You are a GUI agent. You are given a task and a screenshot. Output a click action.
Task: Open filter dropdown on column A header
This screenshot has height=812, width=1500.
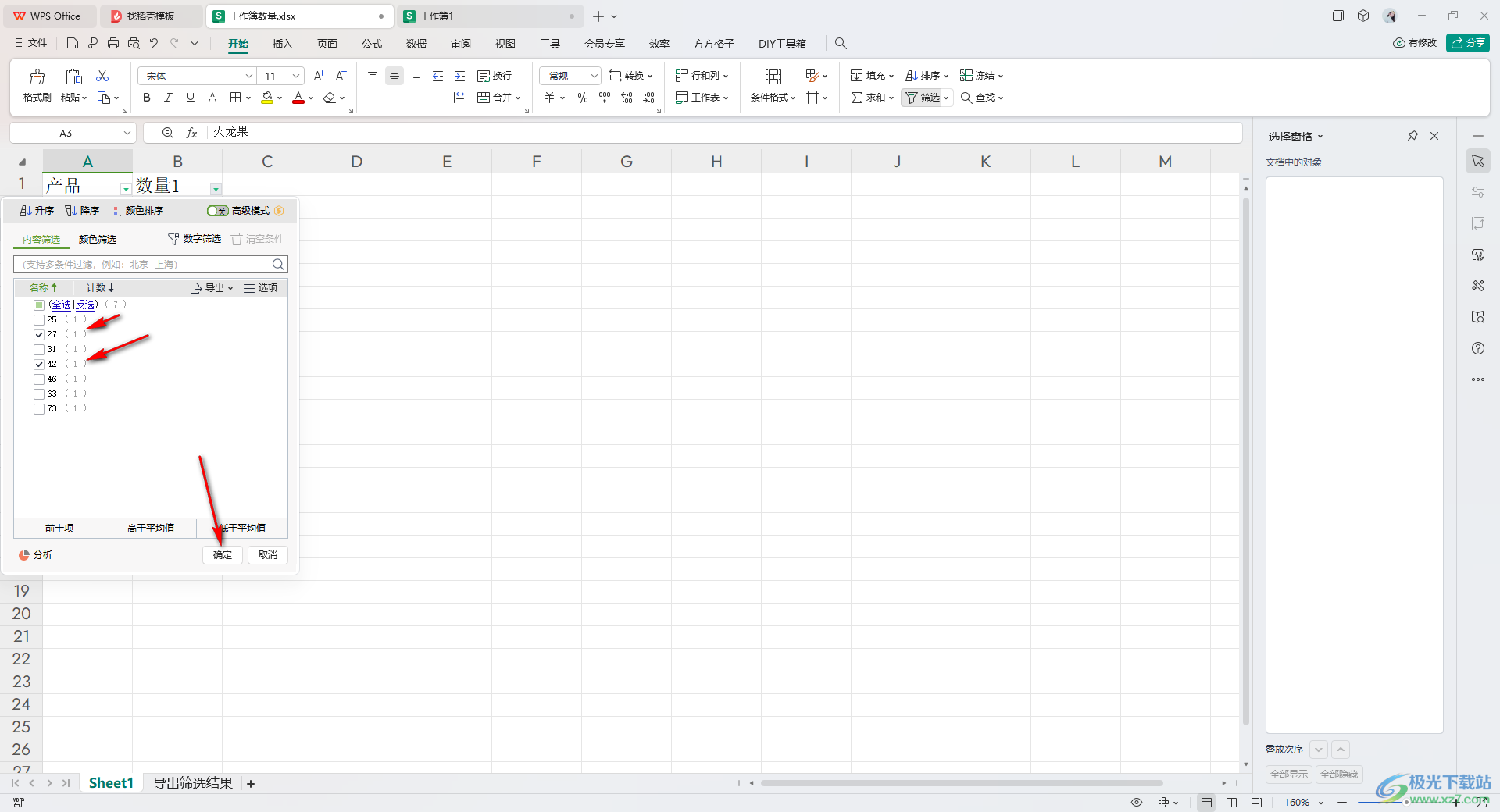(x=126, y=189)
